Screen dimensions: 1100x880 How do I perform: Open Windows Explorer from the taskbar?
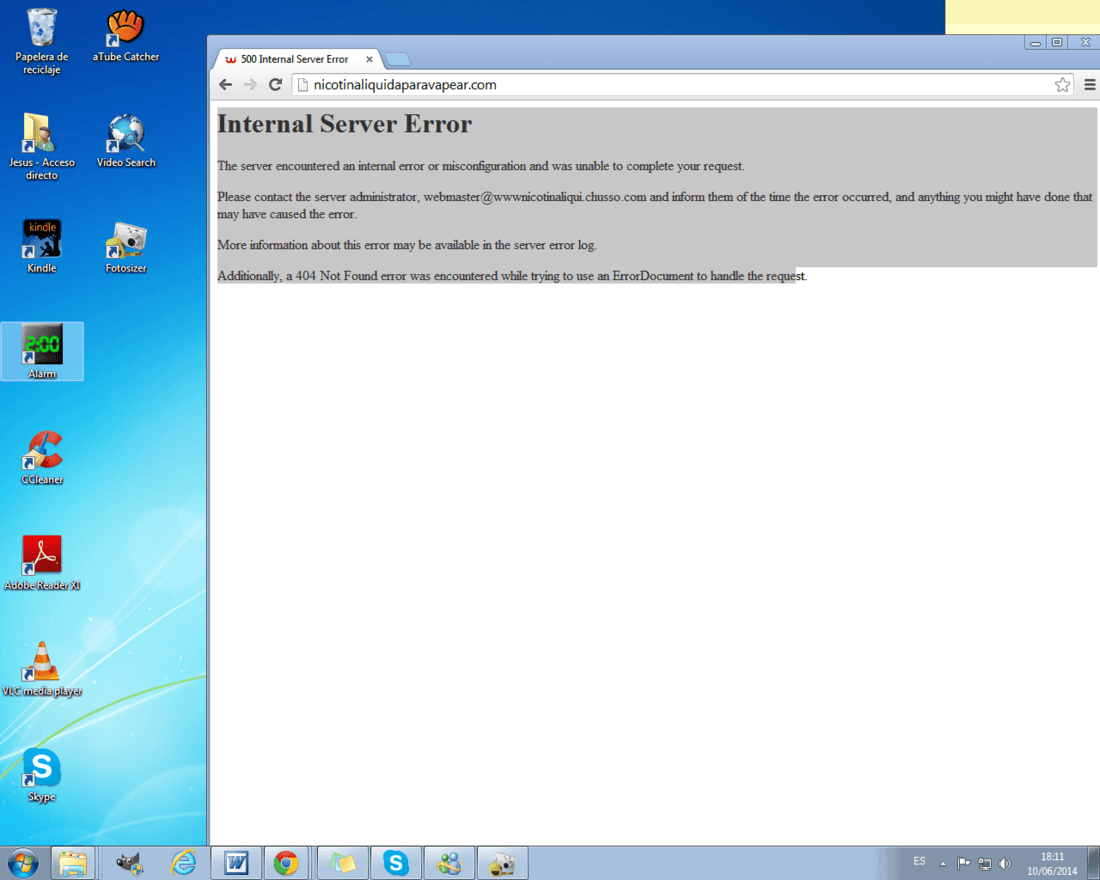click(x=73, y=863)
